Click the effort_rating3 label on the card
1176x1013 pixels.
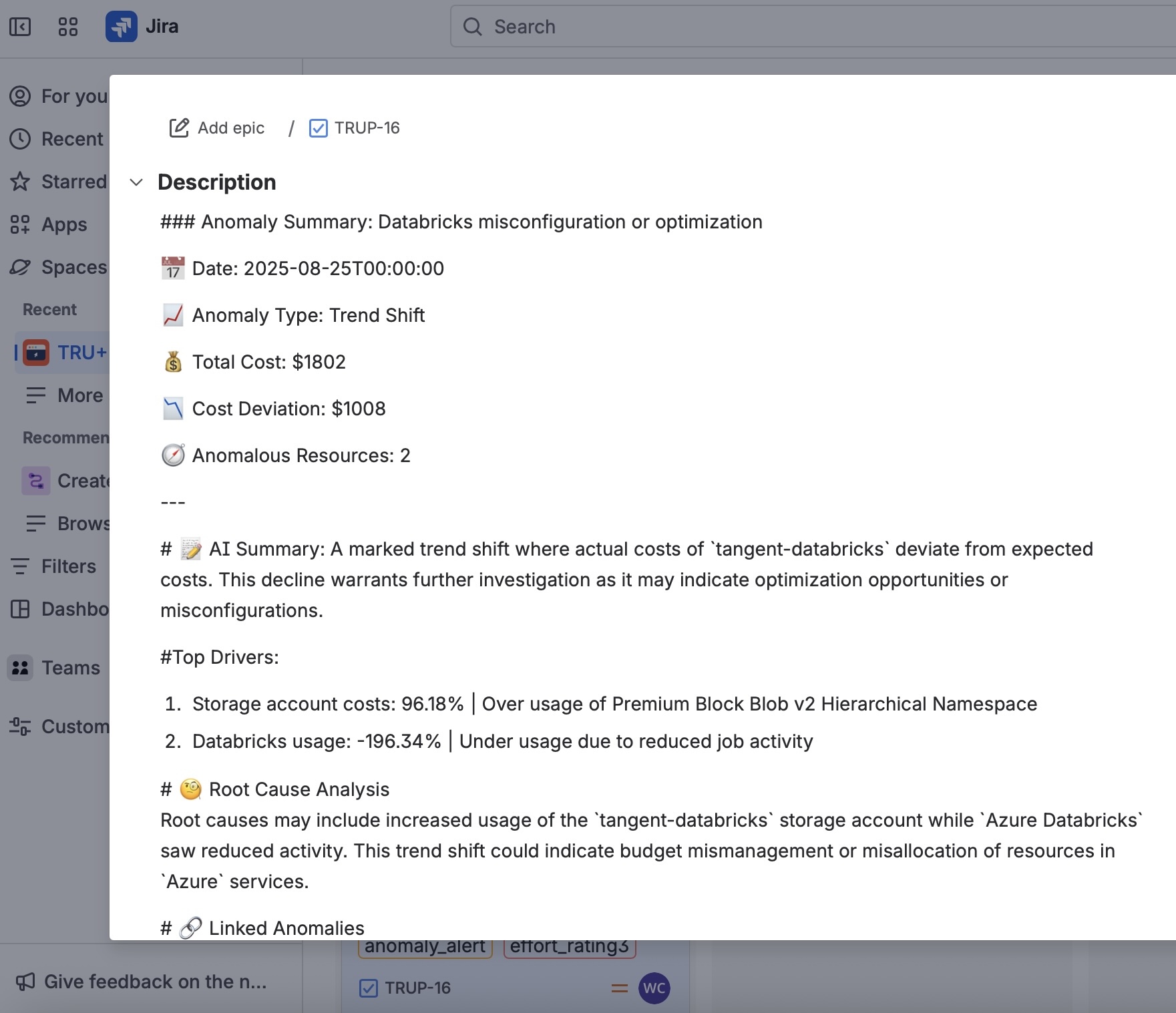[x=570, y=947]
